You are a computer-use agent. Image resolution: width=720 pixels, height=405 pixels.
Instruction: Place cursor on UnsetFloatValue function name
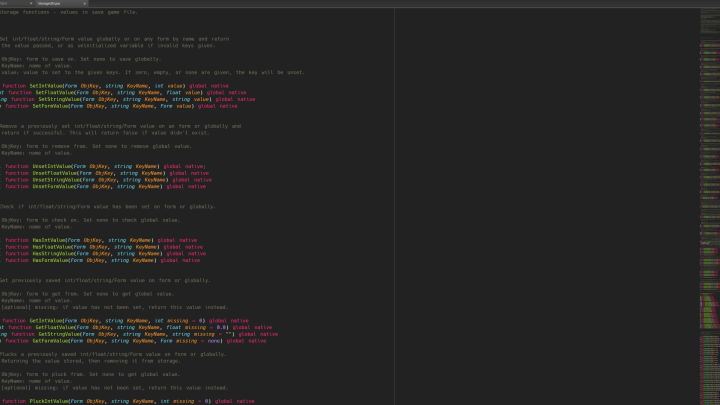pyautogui.click(x=55, y=173)
